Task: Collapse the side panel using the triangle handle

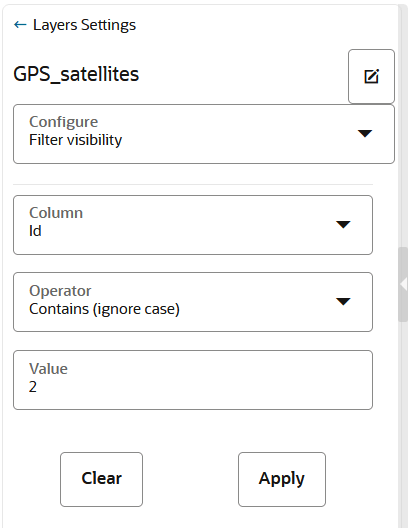Action: click(404, 284)
